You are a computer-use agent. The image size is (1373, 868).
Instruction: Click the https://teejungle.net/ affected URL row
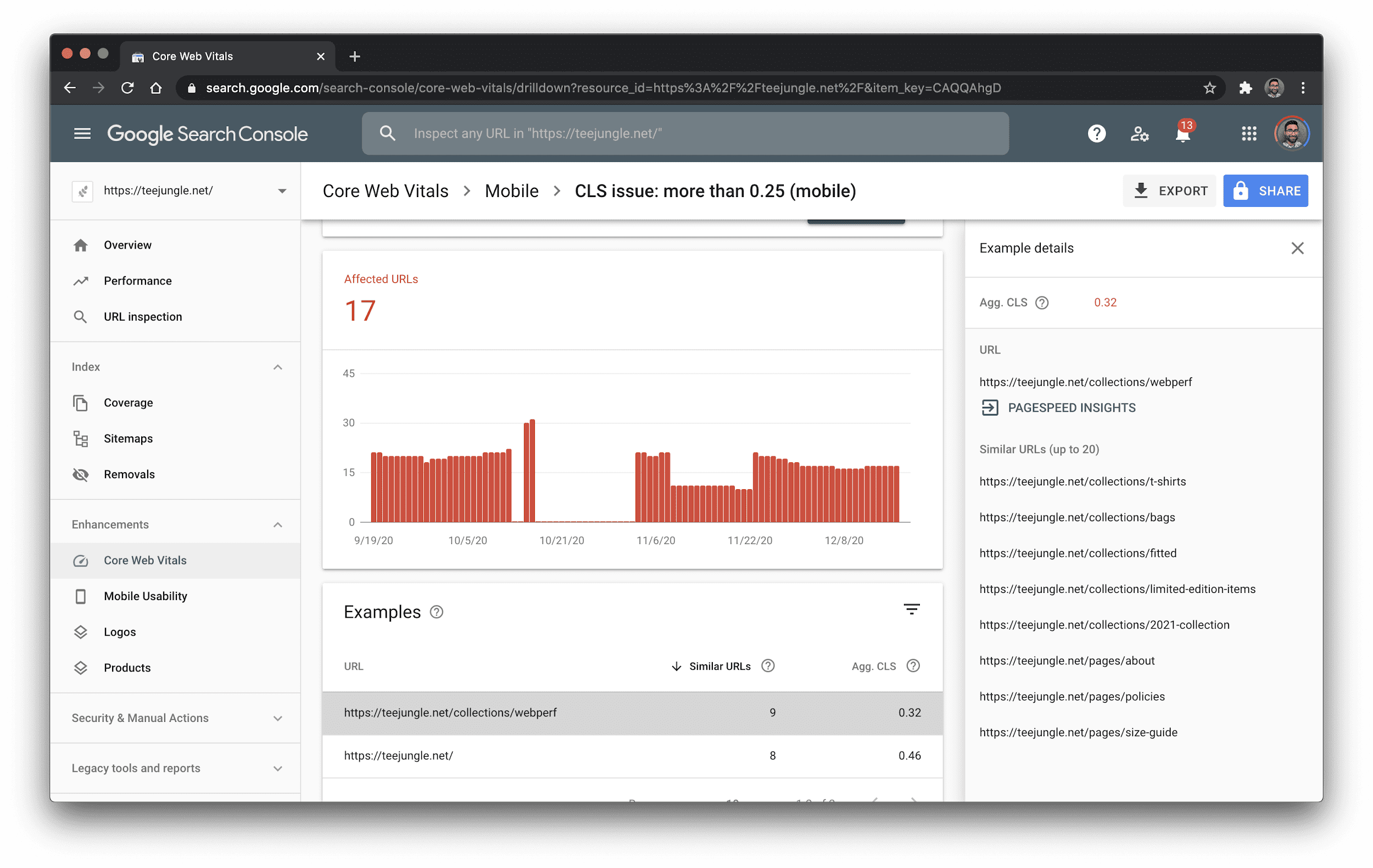[x=631, y=755]
